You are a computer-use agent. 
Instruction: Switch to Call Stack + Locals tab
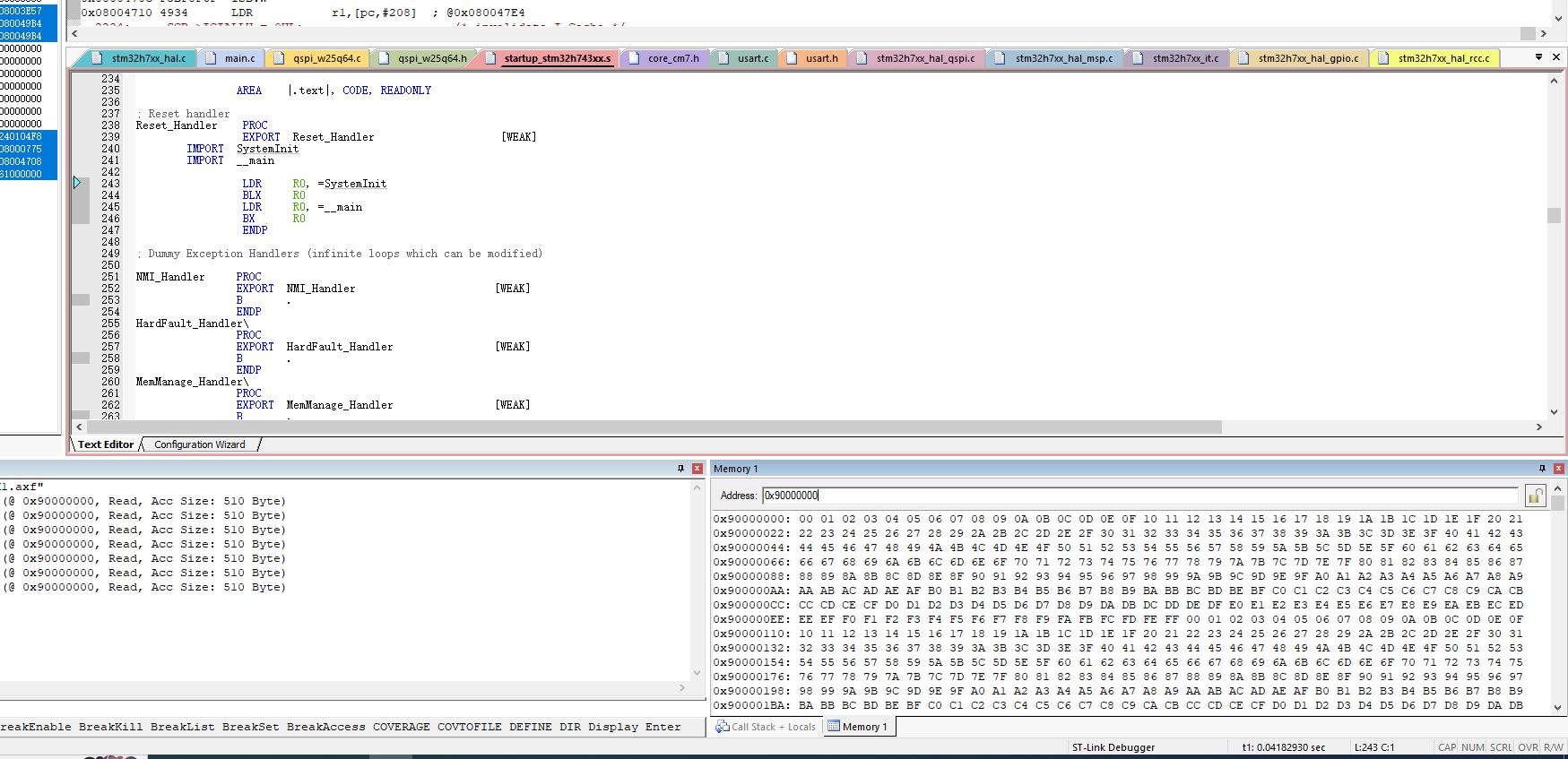coord(767,727)
